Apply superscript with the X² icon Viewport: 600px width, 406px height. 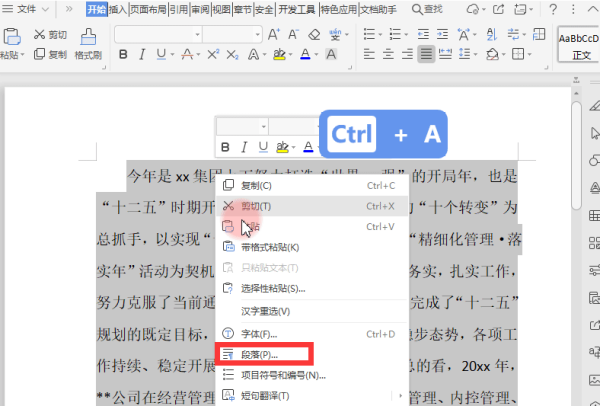[x=213, y=54]
